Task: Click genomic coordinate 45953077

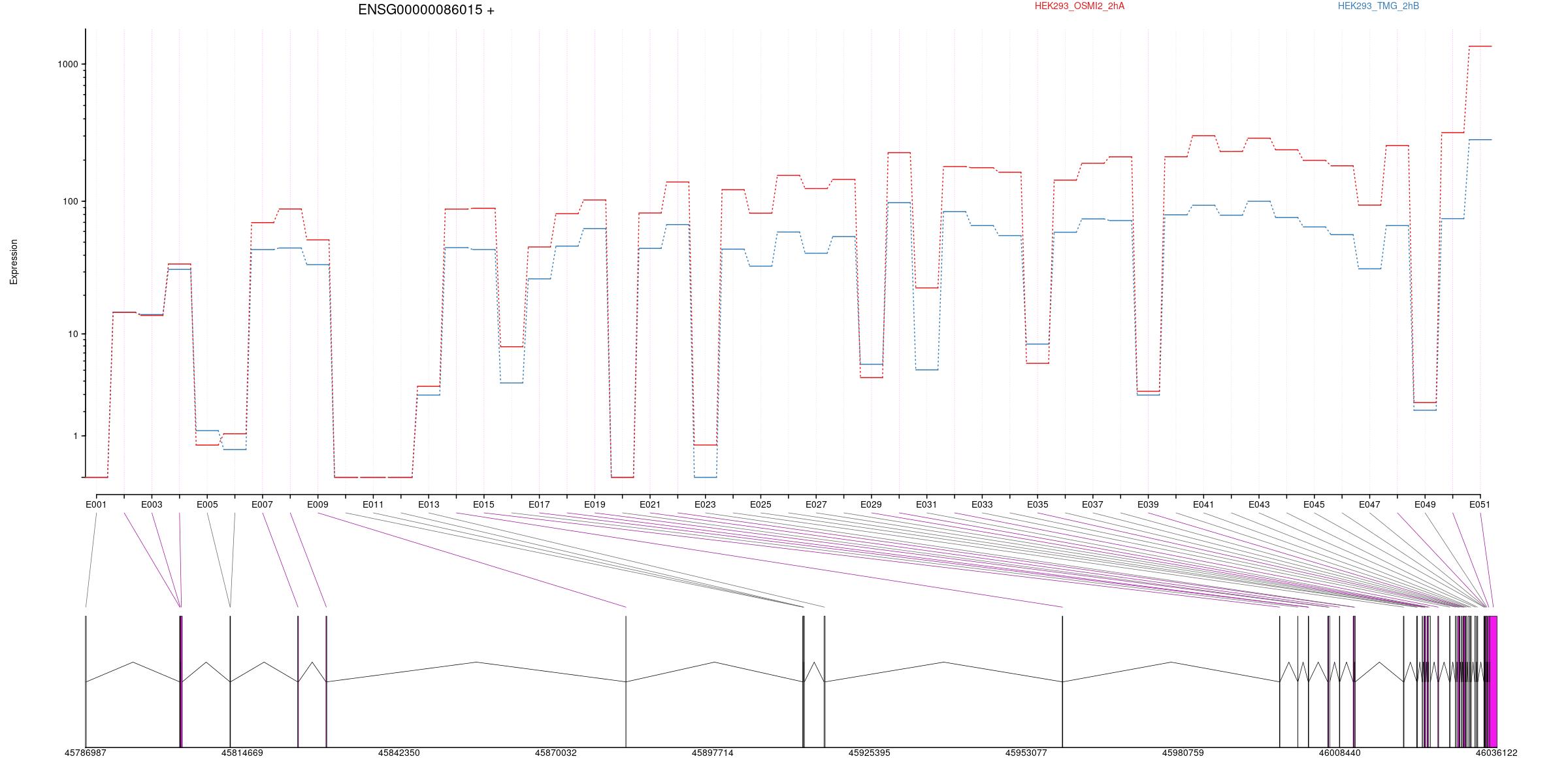Action: [1026, 753]
